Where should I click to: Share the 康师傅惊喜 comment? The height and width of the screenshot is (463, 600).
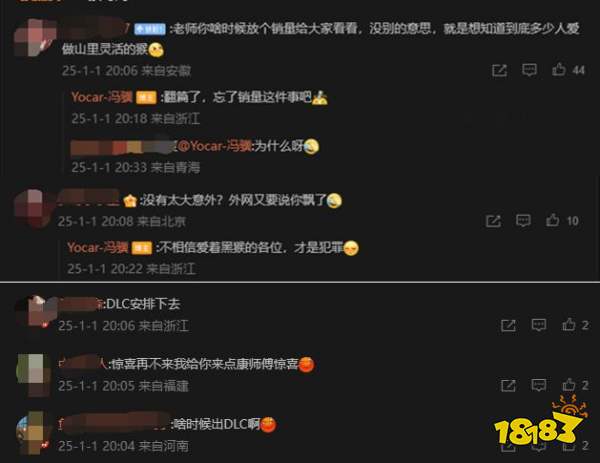(508, 386)
